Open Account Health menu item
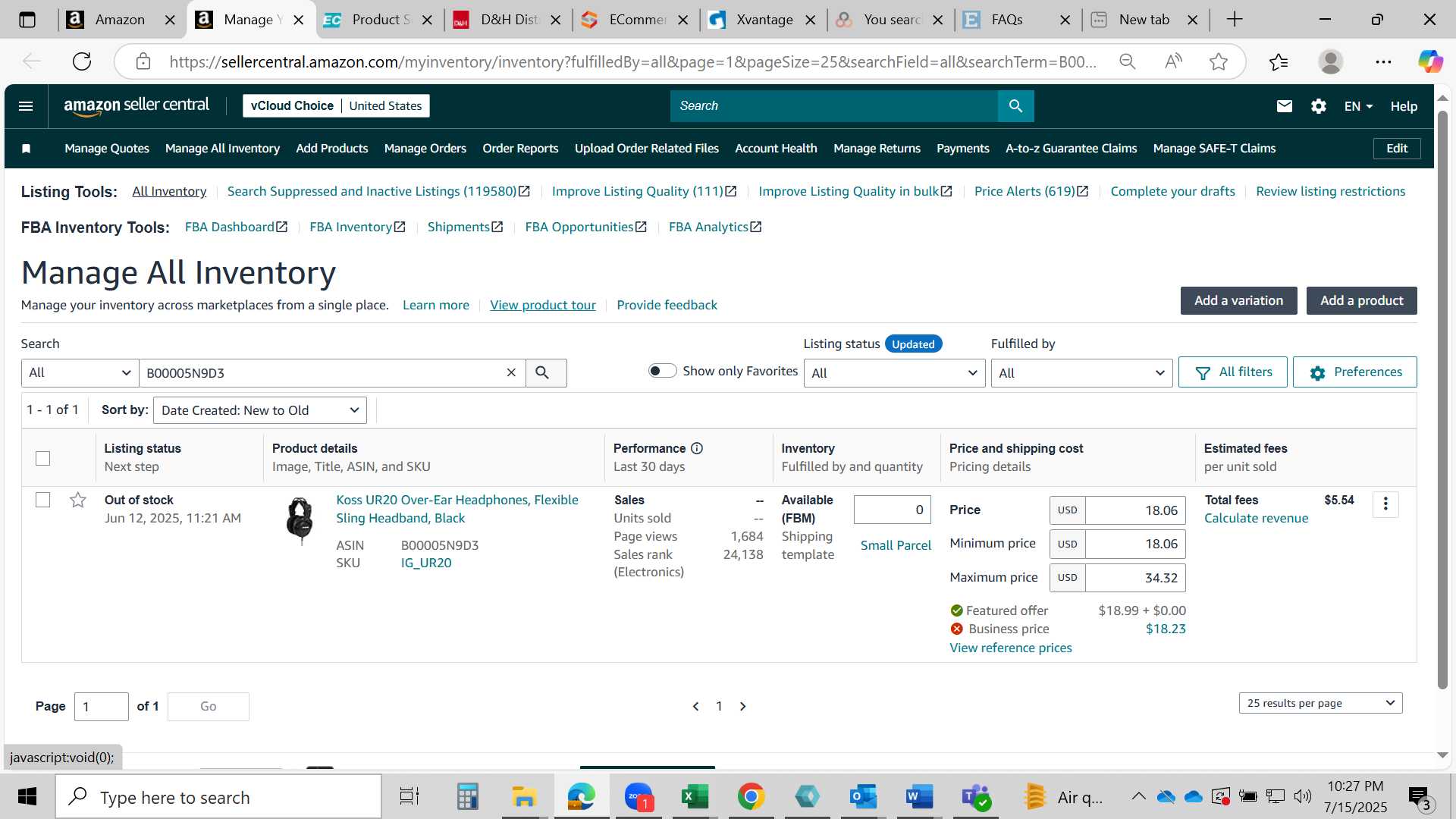The height and width of the screenshot is (819, 1456). tap(776, 149)
